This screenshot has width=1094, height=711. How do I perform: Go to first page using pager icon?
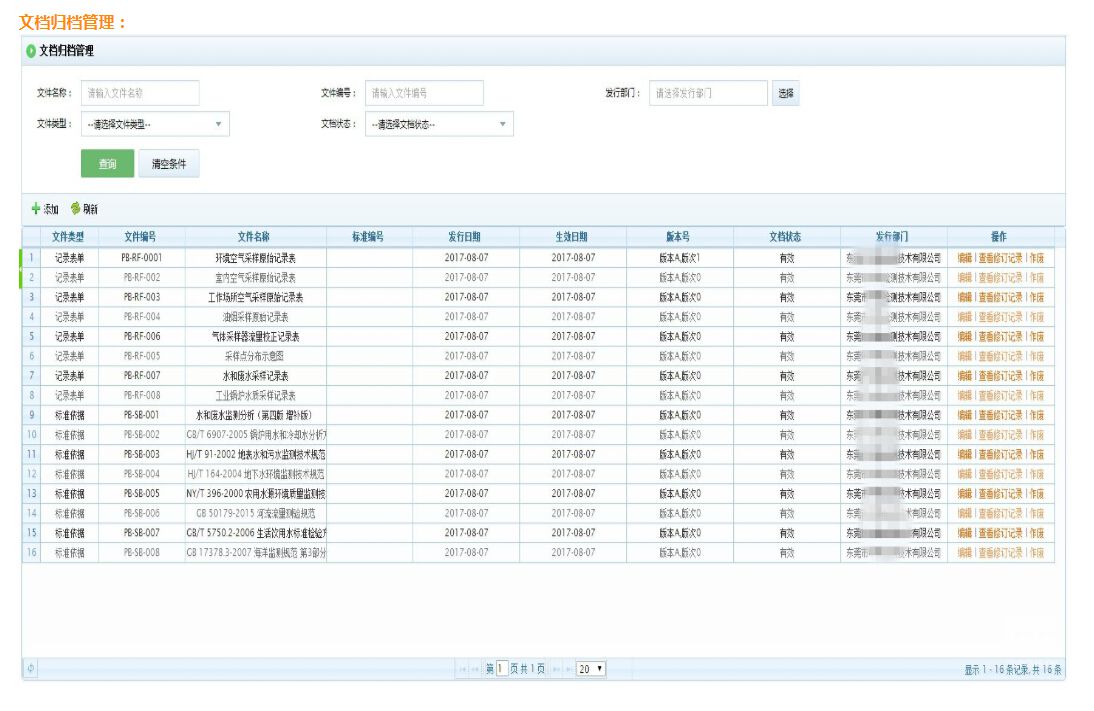pos(462,669)
